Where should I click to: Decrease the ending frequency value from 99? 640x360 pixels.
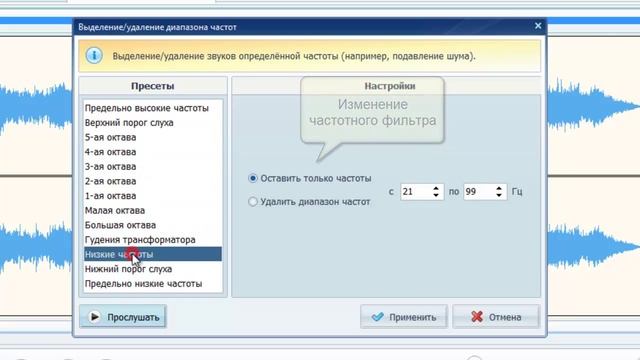click(499, 195)
